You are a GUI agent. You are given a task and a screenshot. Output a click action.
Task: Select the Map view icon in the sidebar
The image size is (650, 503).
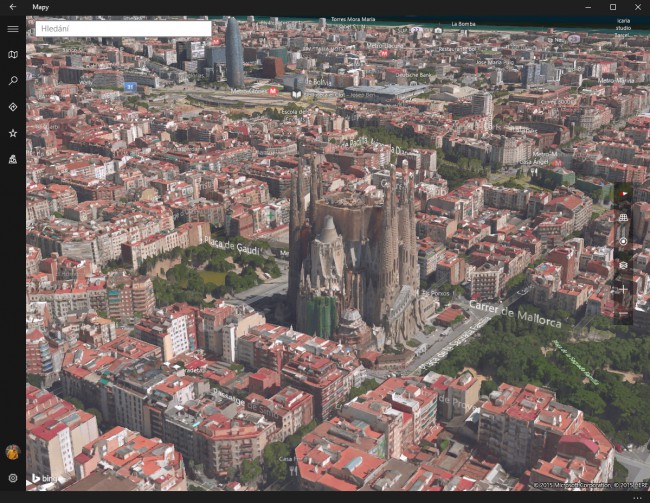point(13,55)
